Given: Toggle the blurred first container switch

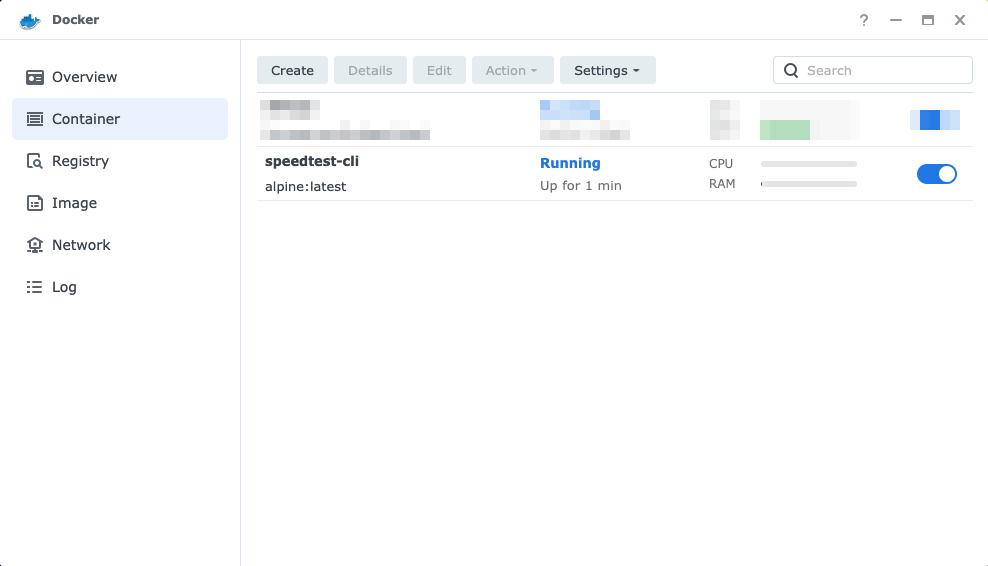Looking at the screenshot, I should [935, 120].
